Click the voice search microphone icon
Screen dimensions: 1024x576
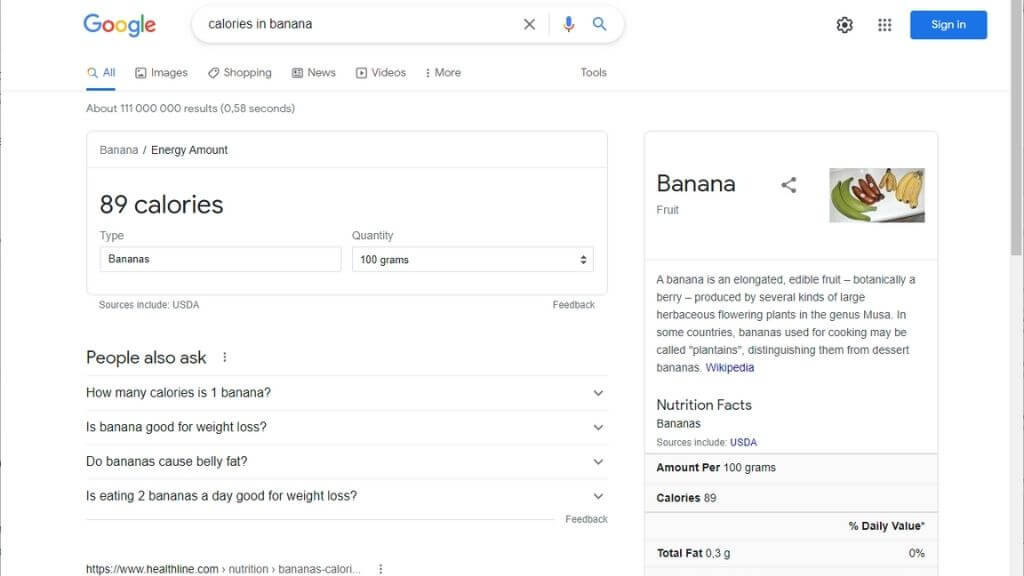point(569,24)
